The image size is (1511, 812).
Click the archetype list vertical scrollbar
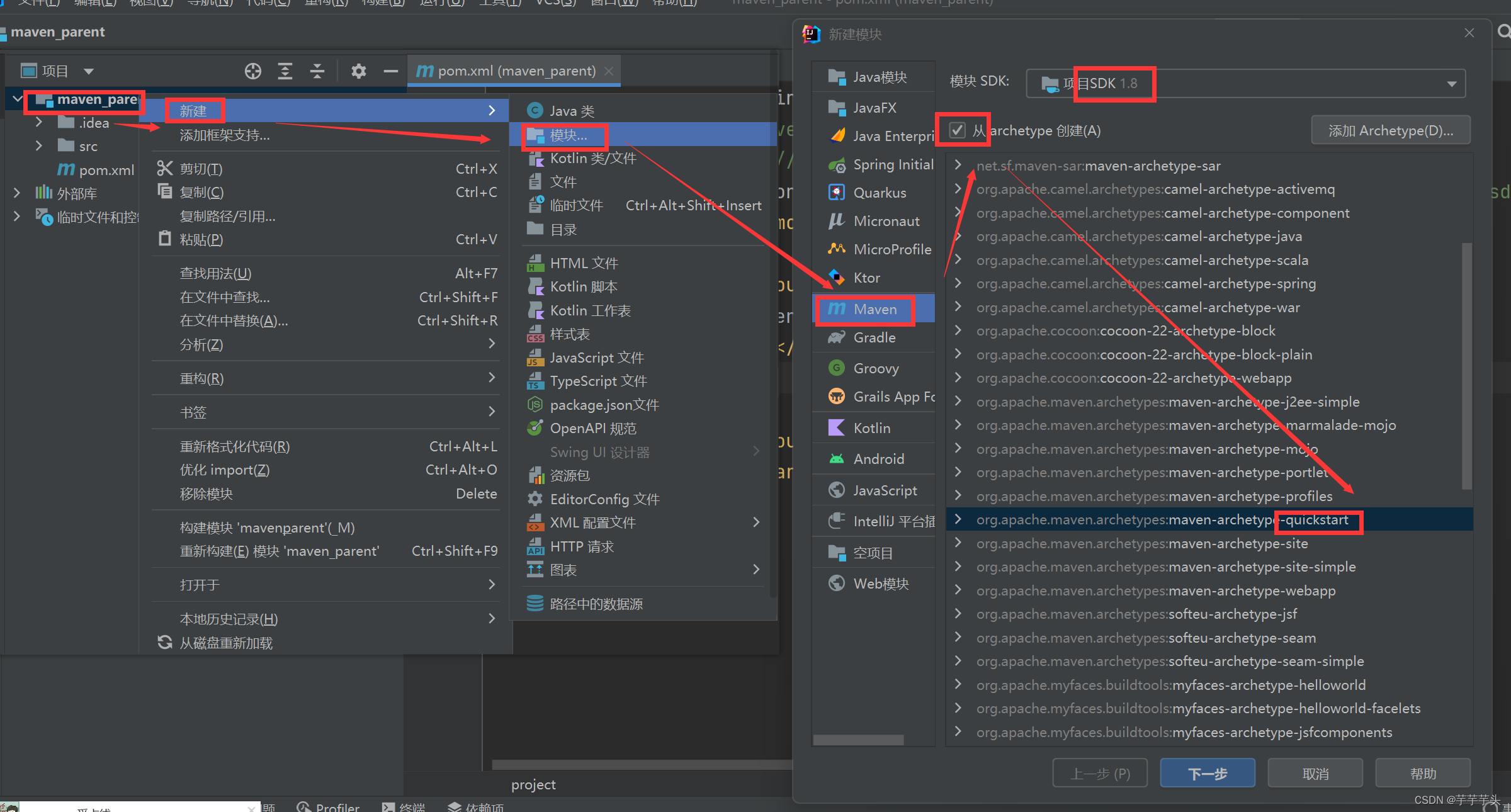[1466, 365]
